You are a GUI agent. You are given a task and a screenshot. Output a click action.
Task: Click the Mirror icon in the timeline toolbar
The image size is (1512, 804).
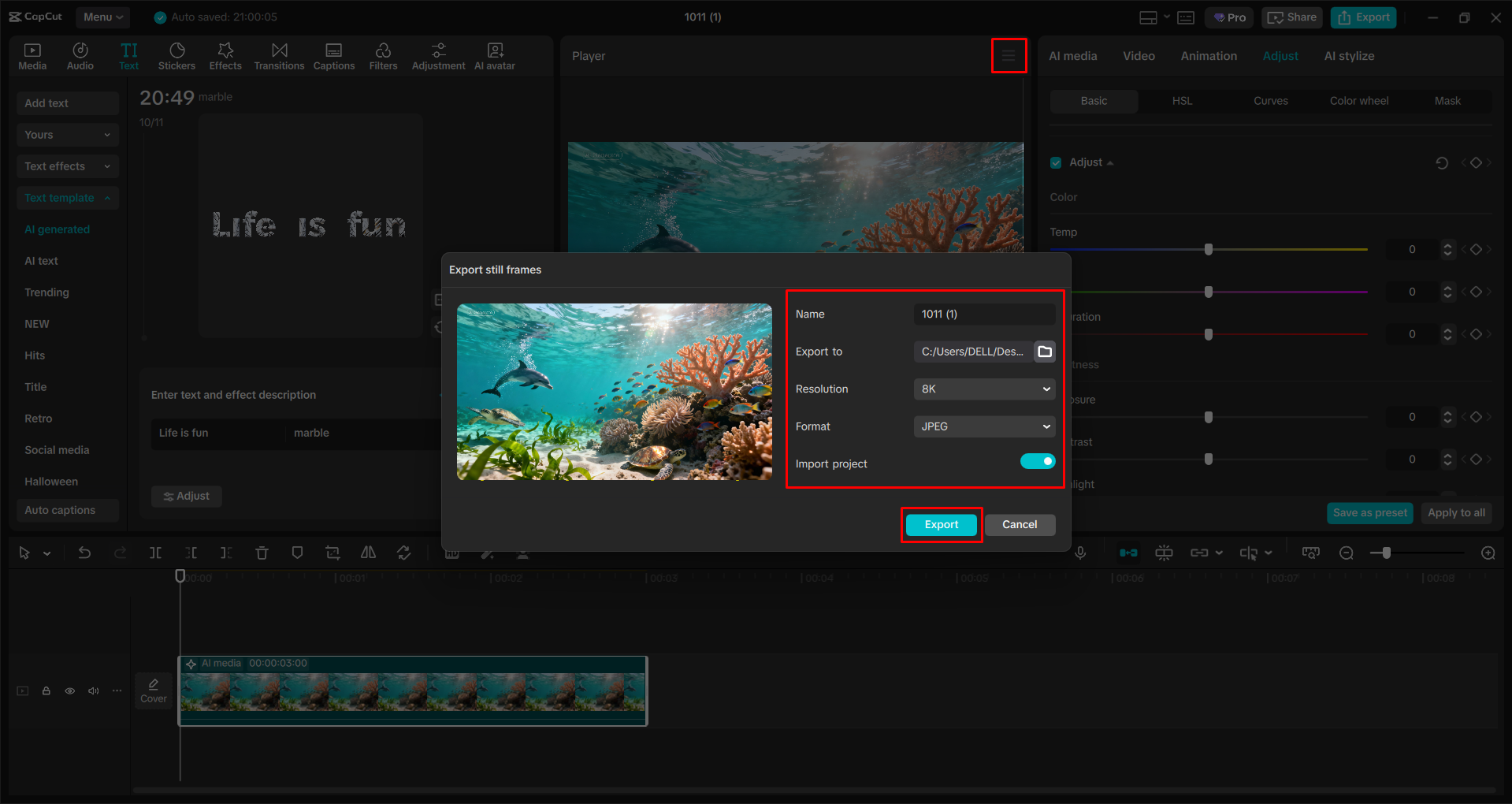tap(368, 553)
